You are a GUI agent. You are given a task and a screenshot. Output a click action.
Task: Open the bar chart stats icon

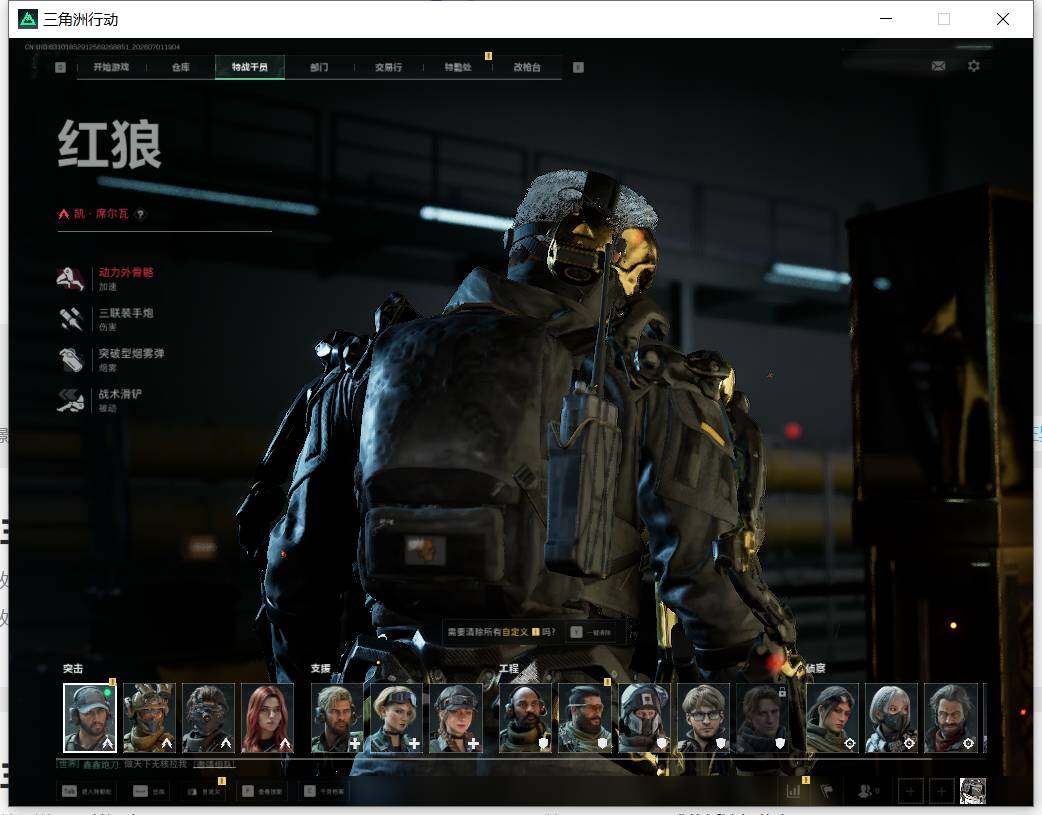pyautogui.click(x=793, y=791)
